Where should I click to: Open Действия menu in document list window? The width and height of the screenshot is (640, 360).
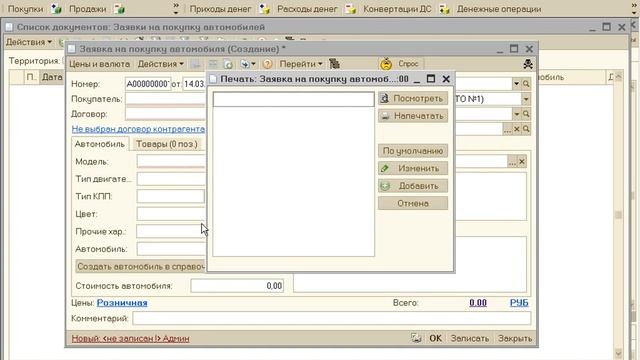29,42
